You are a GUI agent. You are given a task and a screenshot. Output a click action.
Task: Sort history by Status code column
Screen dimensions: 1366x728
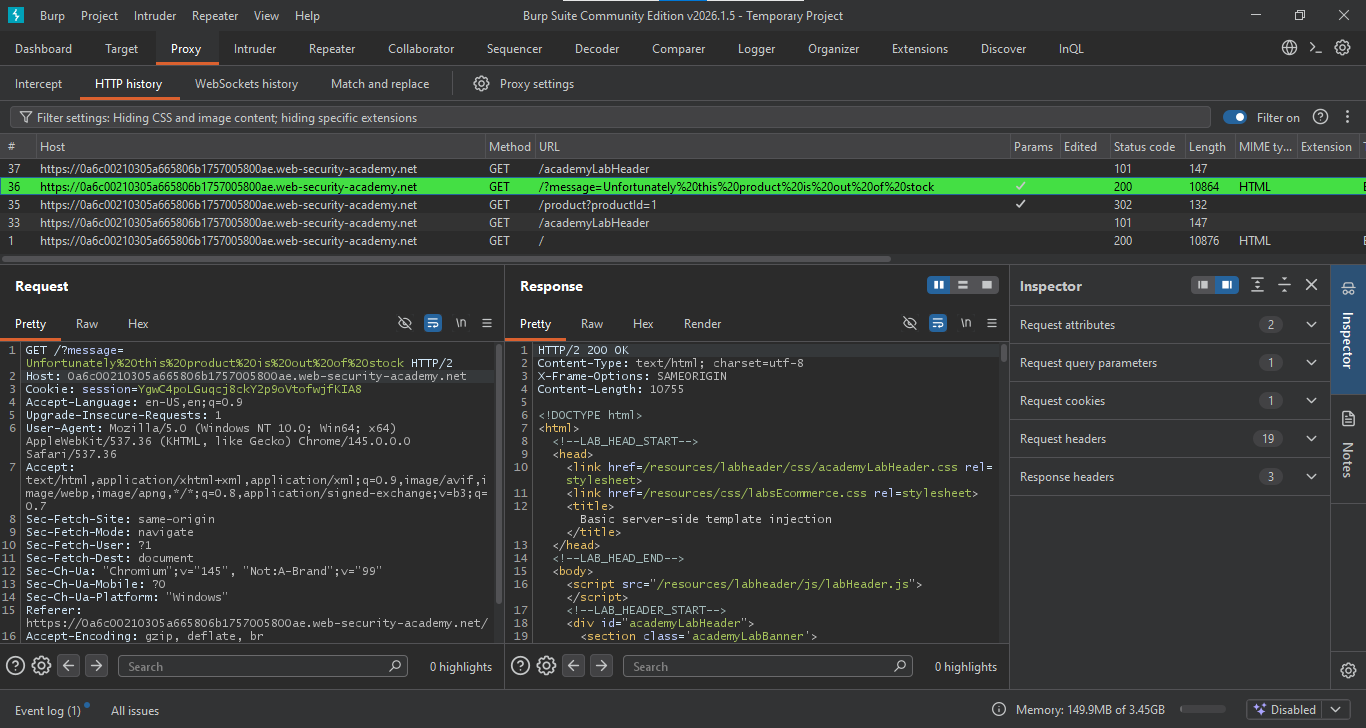coord(1147,146)
